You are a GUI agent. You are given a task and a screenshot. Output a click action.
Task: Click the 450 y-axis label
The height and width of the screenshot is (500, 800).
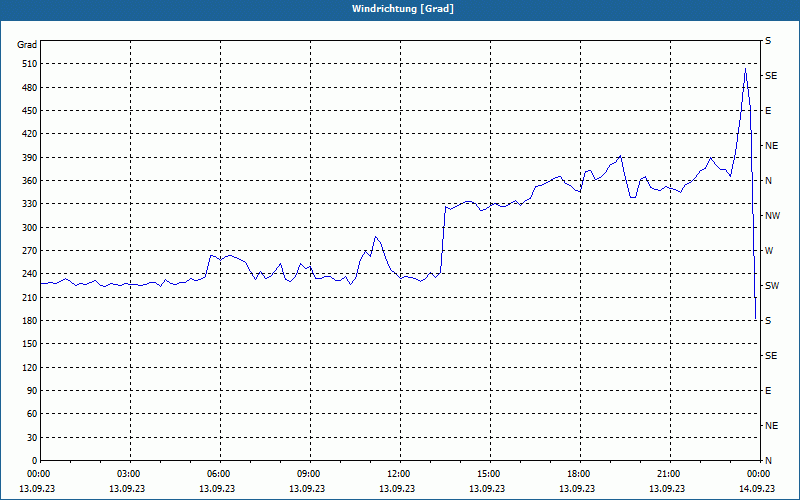click(30, 111)
